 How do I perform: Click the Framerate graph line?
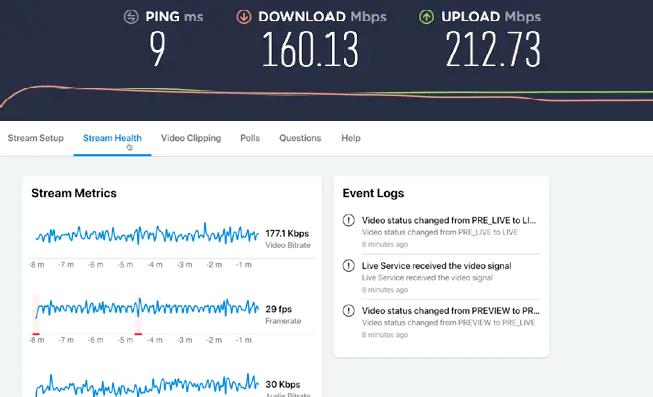tap(147, 308)
